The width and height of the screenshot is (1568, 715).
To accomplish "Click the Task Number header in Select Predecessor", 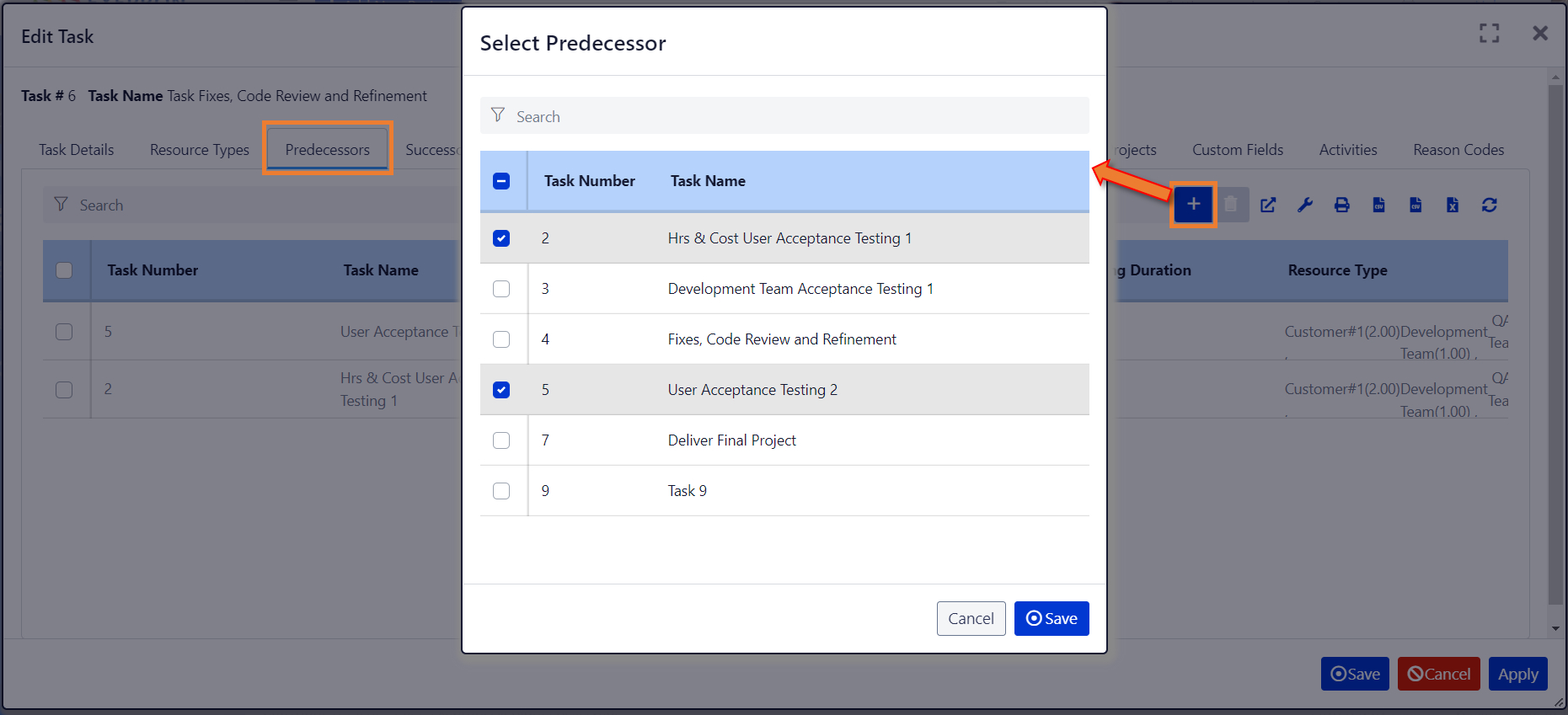I will pos(590,181).
